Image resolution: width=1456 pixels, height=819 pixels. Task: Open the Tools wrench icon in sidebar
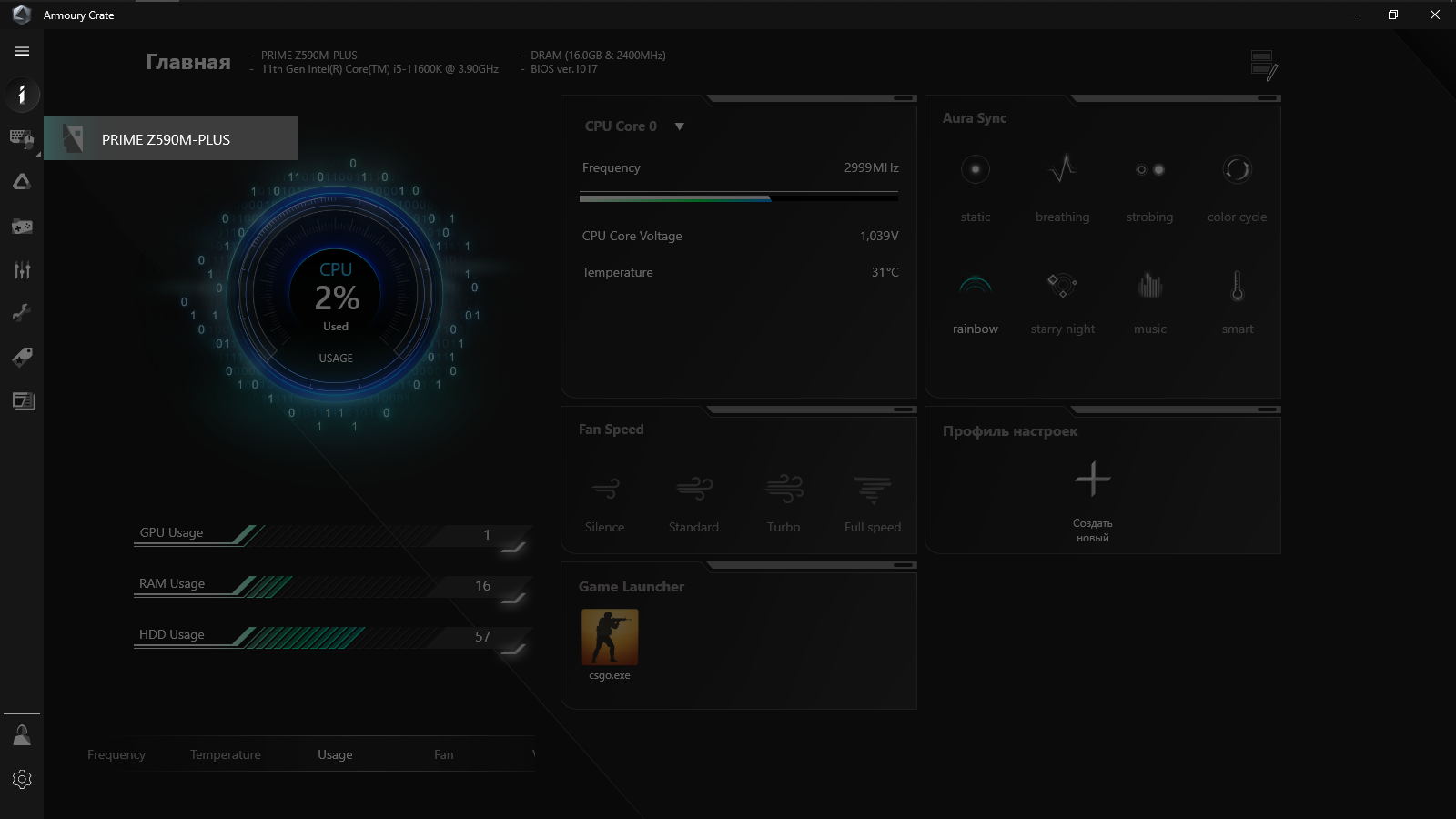click(x=22, y=313)
